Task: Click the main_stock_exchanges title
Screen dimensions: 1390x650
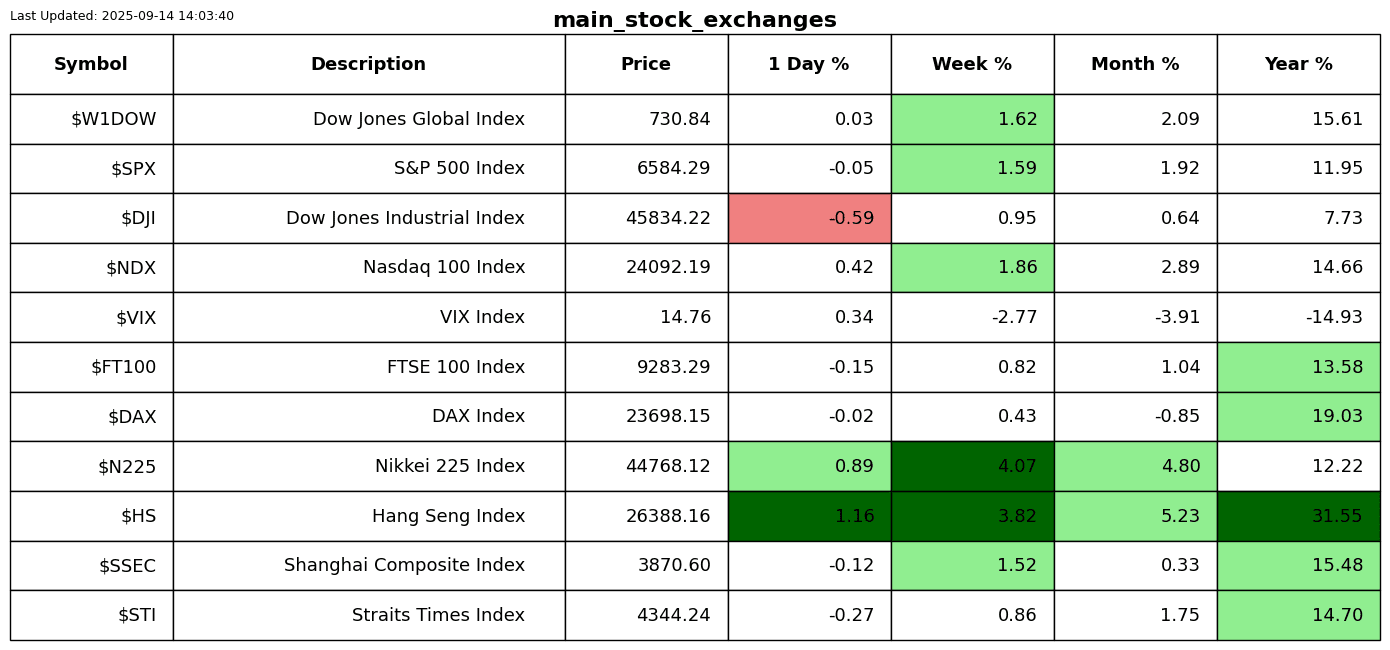Action: tap(694, 21)
